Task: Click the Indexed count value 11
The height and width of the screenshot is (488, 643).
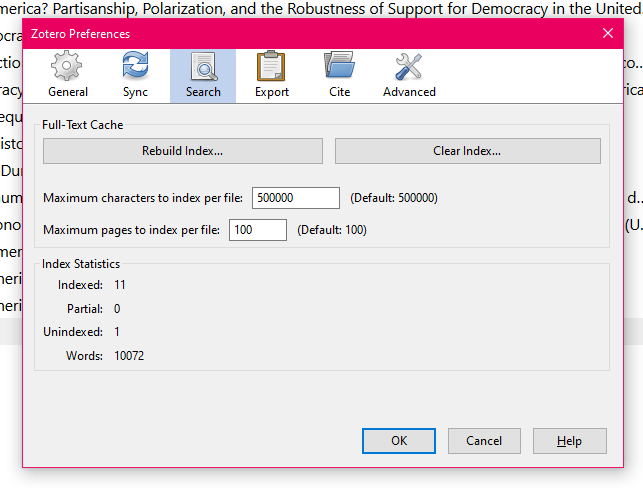Action: point(120,285)
